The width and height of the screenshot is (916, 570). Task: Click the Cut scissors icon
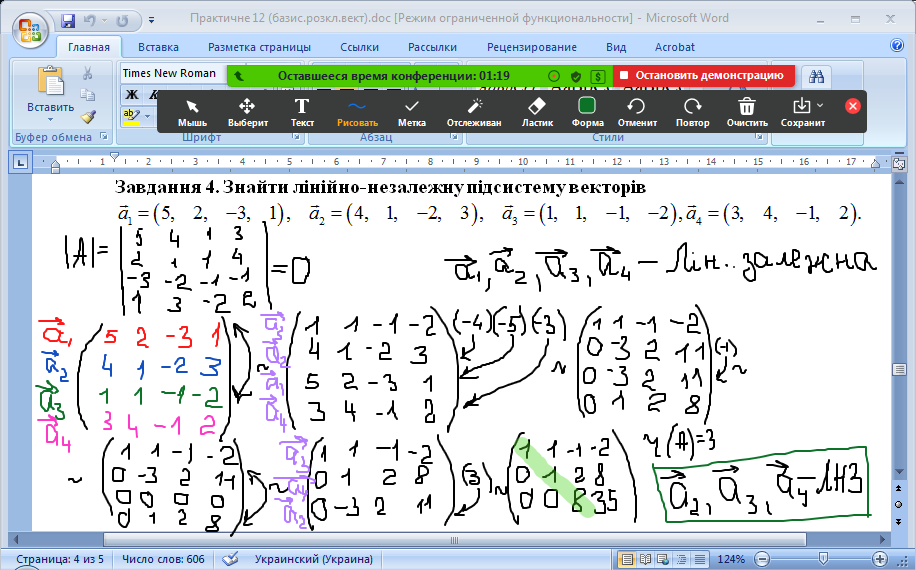(x=88, y=73)
